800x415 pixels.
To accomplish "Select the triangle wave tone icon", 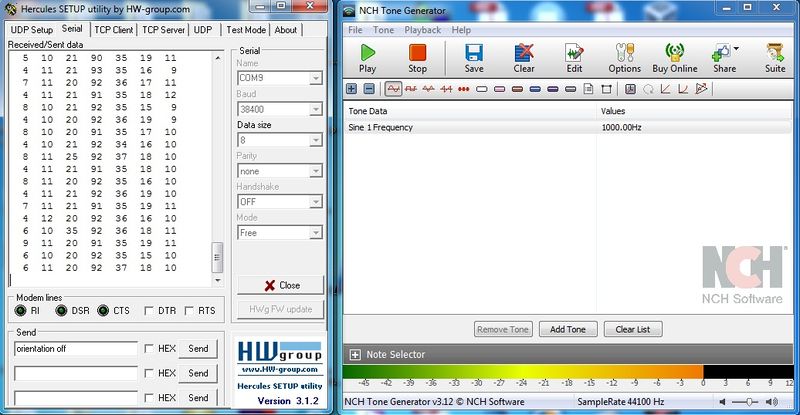I will pos(429,89).
